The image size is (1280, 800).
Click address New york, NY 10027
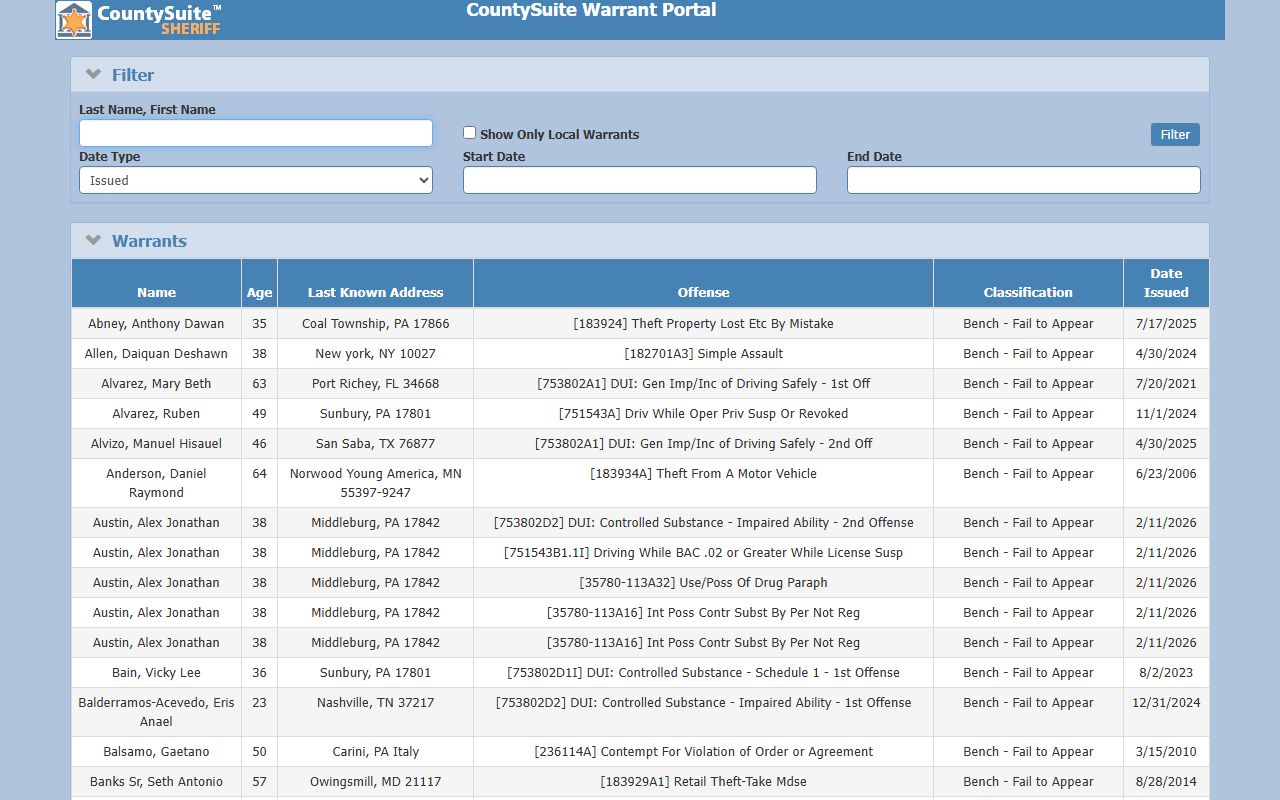tap(375, 353)
